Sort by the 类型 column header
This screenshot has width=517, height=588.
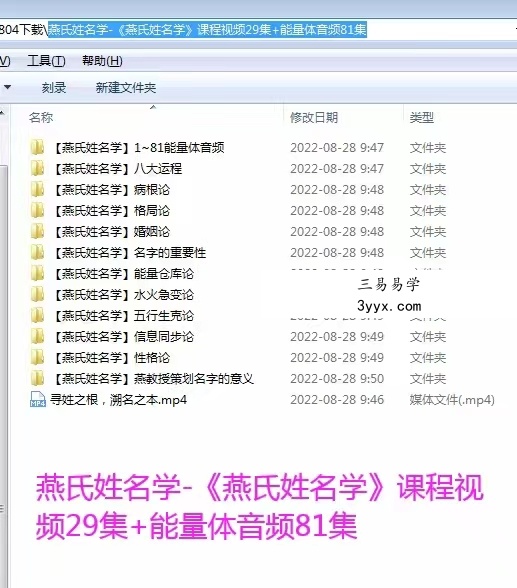(422, 118)
